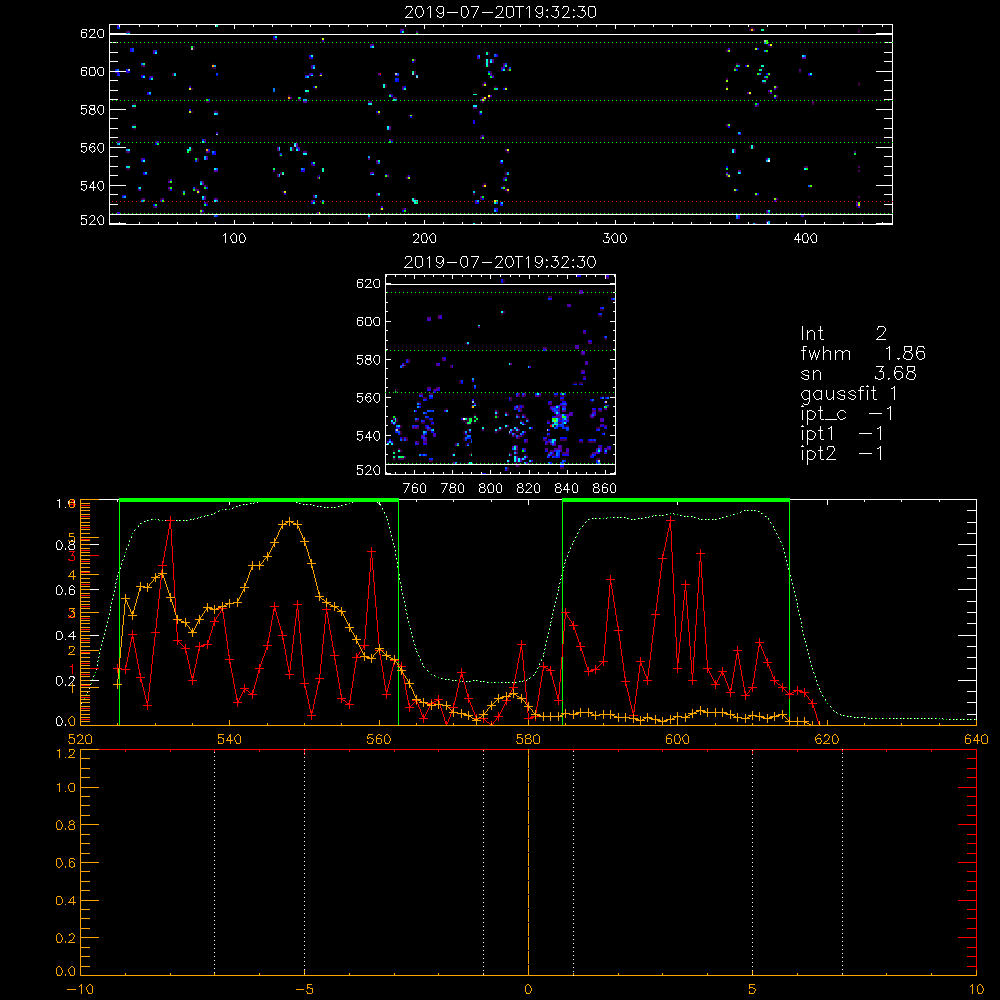Click x-axis label 540 of profile plot
Viewport: 1000px width, 1000px height.
(x=230, y=739)
